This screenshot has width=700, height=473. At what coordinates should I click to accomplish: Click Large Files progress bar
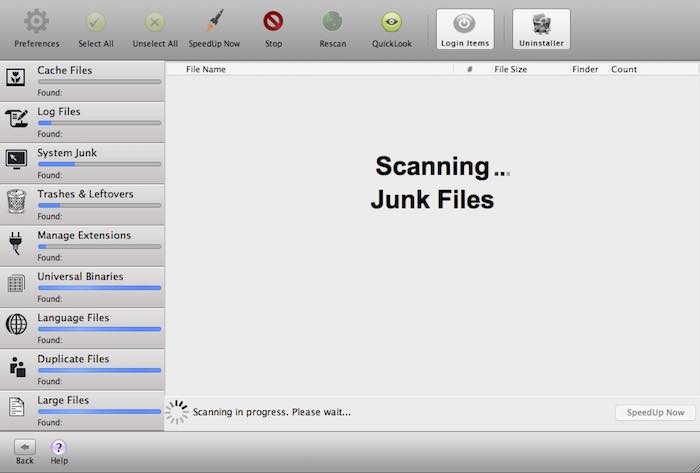click(100, 411)
